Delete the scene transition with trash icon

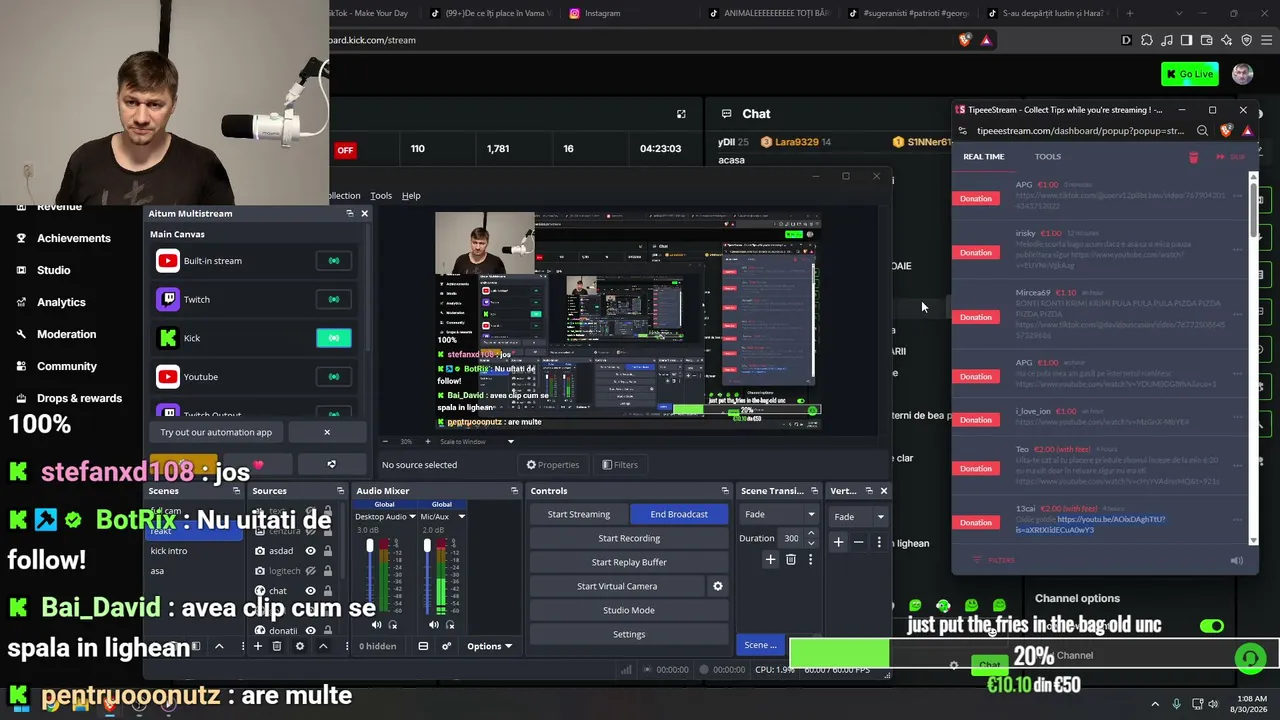(790, 560)
